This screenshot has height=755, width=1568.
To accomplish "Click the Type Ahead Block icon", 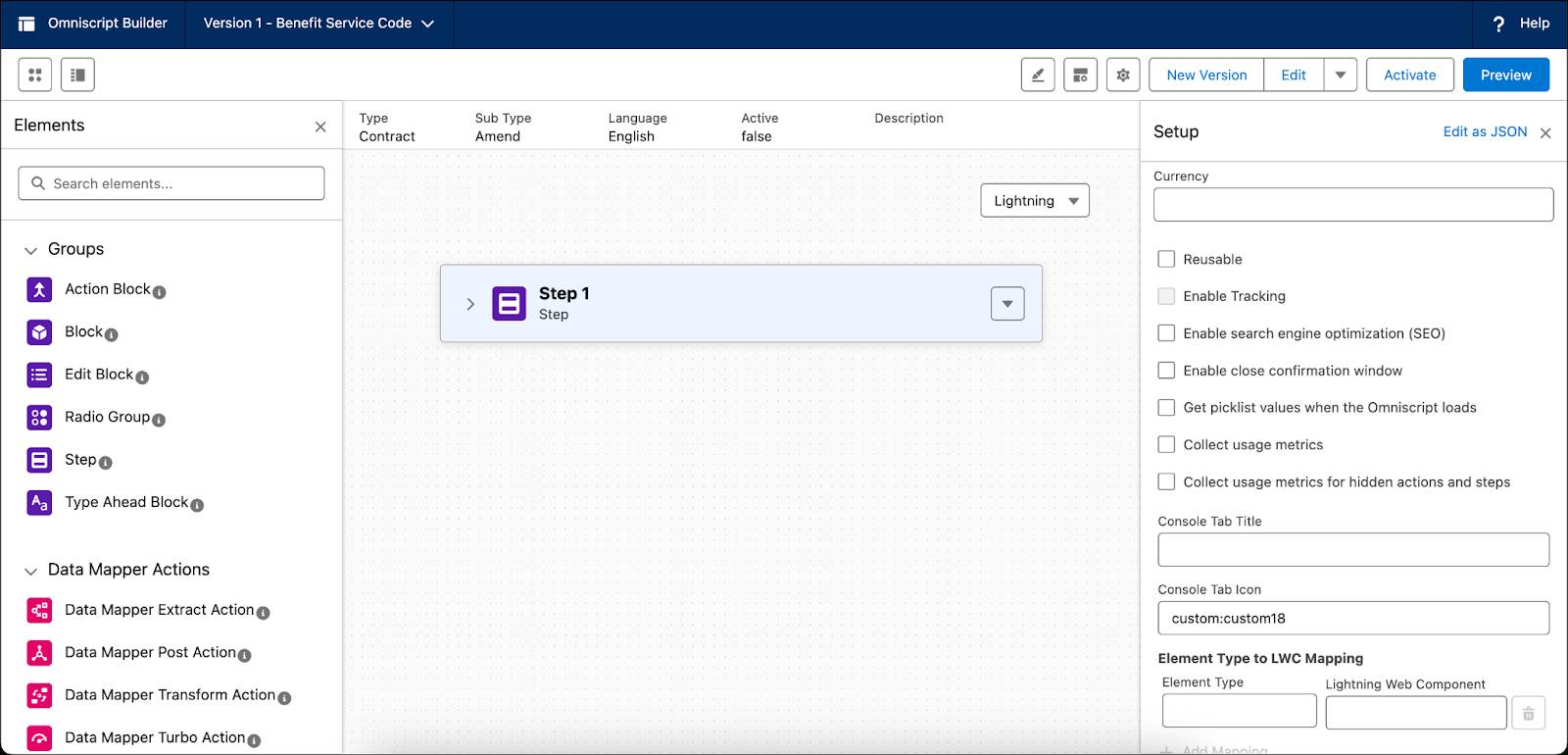I will pyautogui.click(x=39, y=503).
